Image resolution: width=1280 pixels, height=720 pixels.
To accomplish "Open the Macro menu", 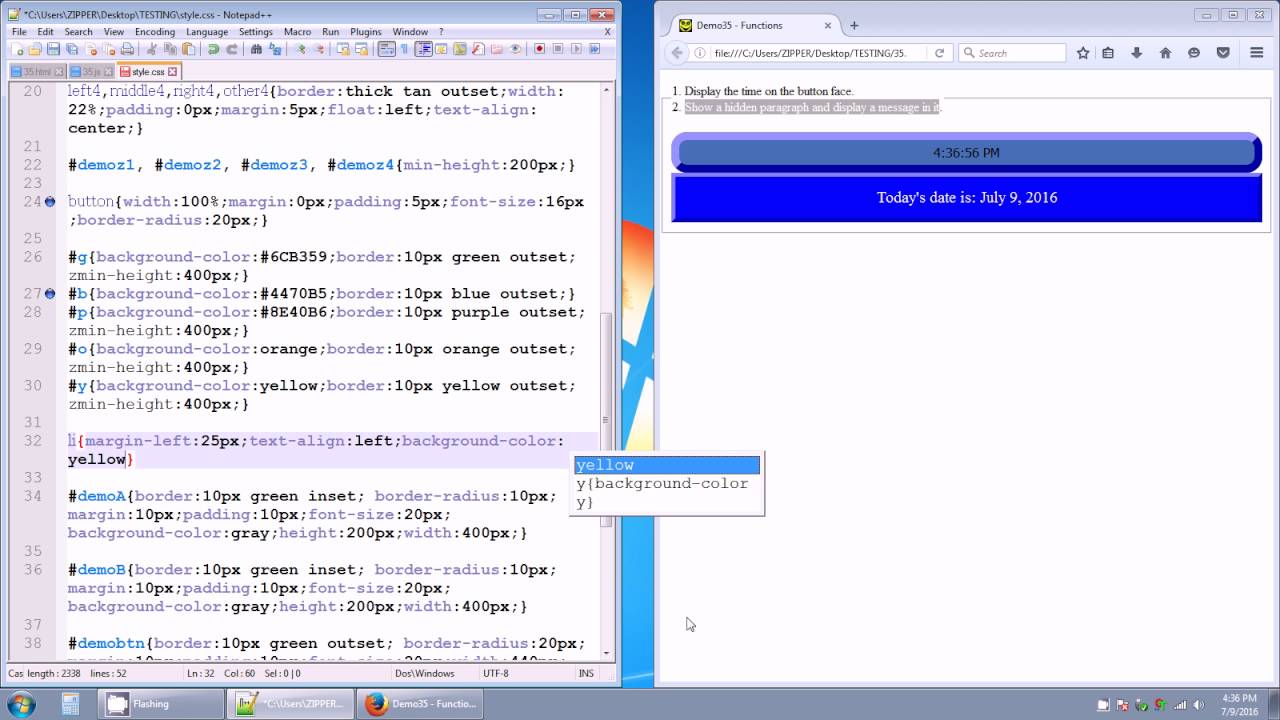I will pyautogui.click(x=297, y=32).
